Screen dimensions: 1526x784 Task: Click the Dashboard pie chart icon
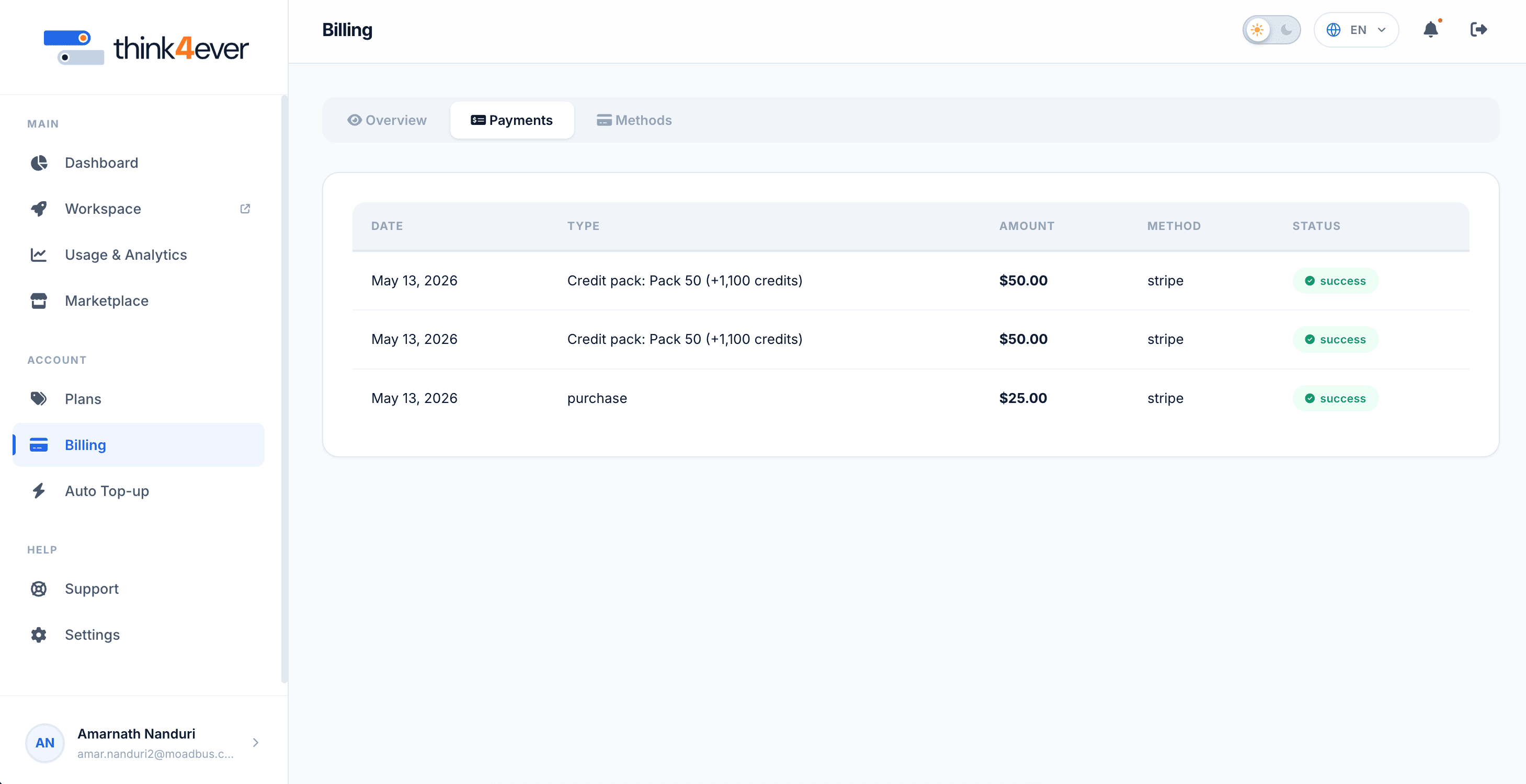(x=39, y=163)
